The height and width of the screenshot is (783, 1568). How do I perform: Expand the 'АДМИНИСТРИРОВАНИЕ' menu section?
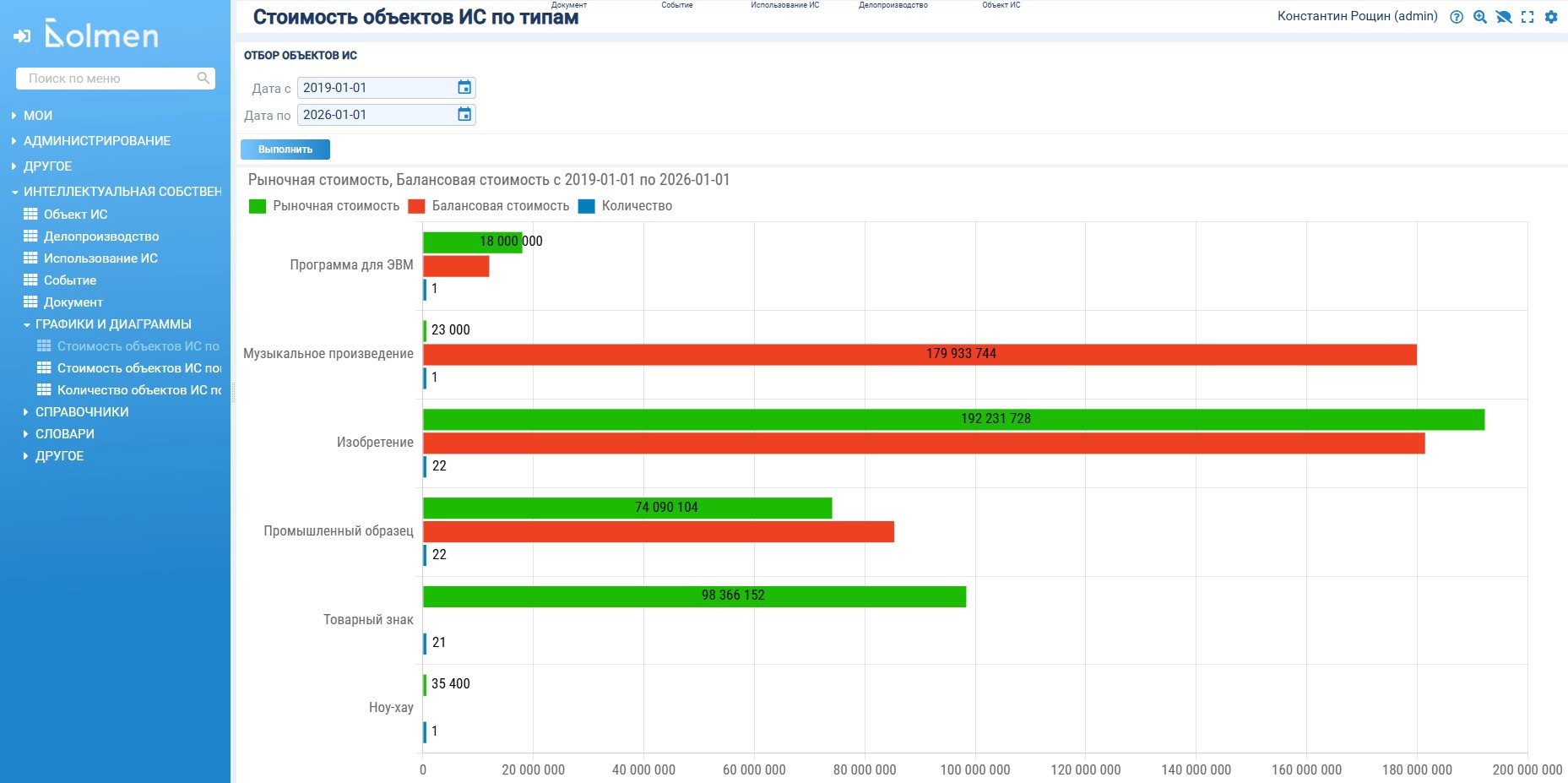point(96,141)
